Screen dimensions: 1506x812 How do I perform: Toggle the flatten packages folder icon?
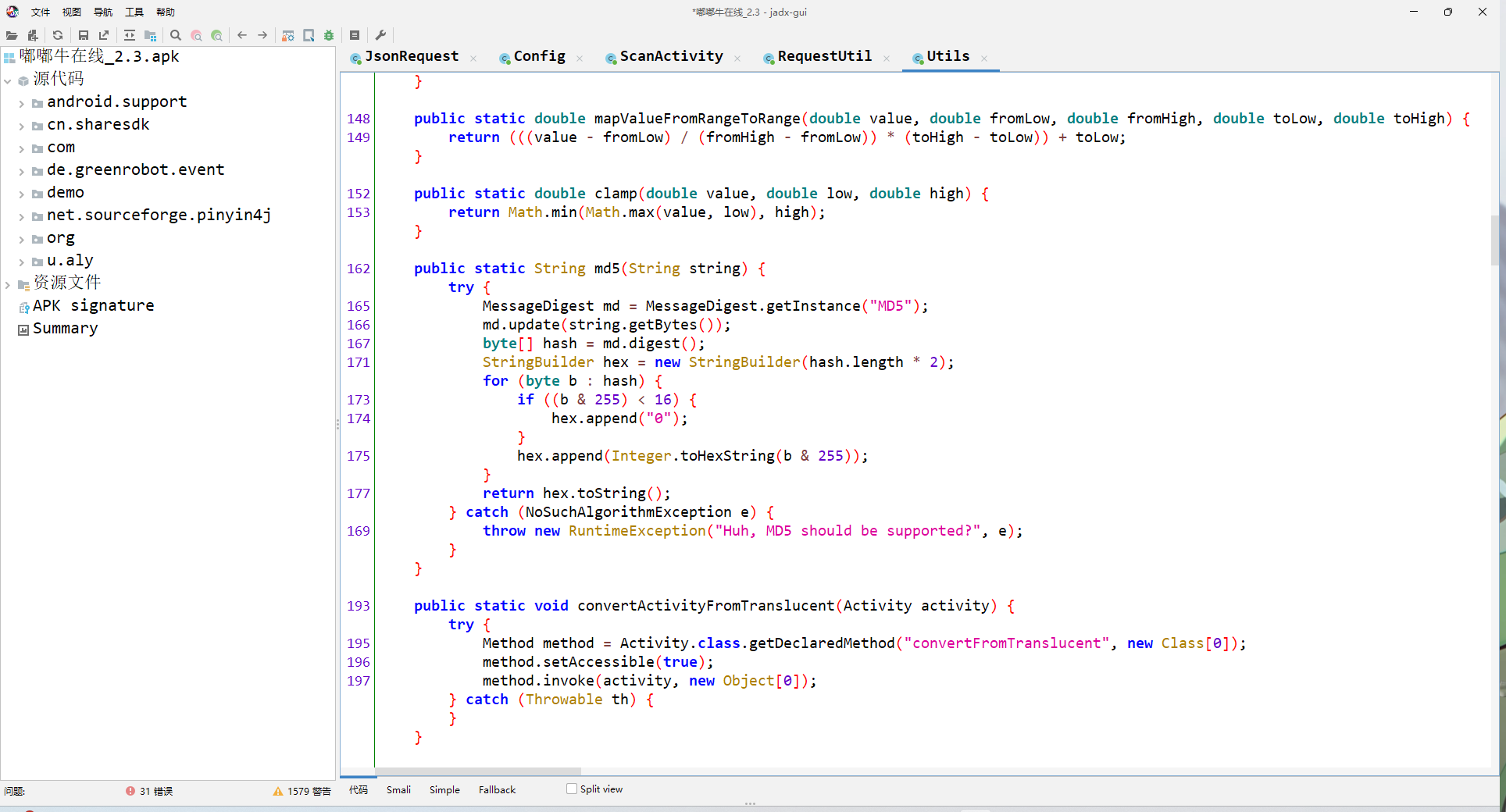tap(151, 35)
